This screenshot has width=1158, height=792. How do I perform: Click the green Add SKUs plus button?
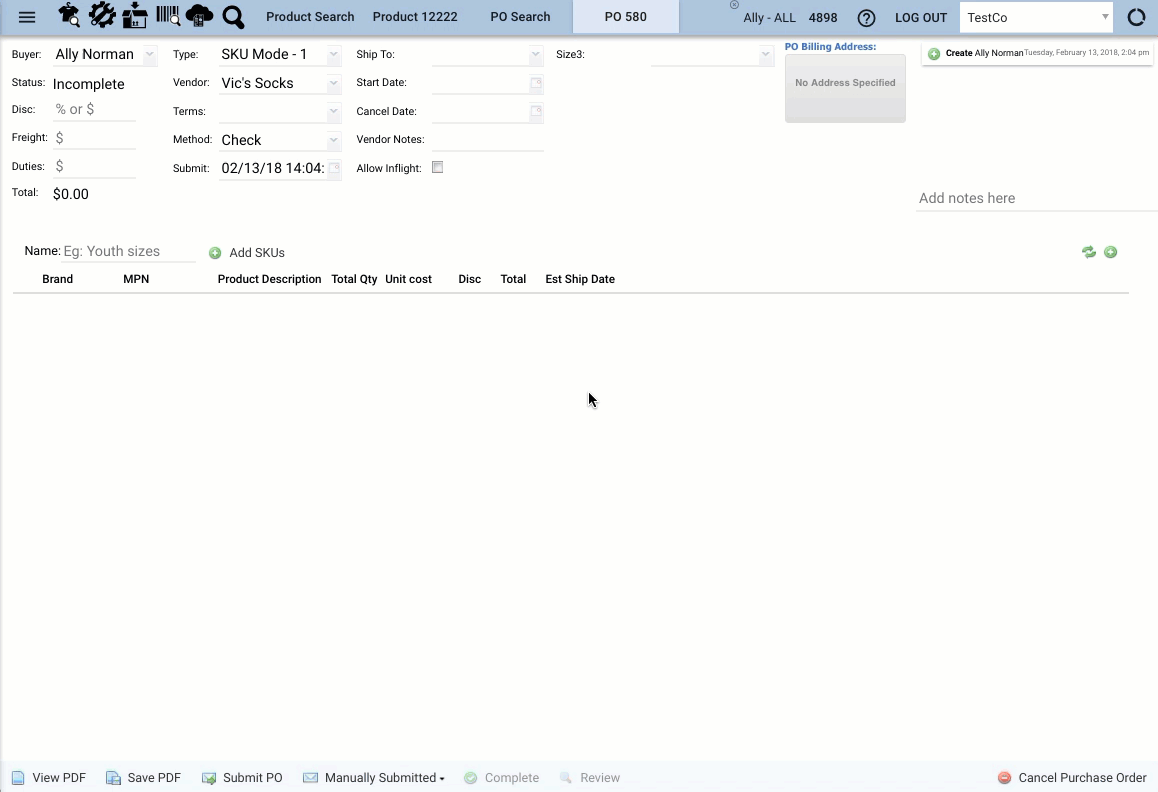pyautogui.click(x=215, y=252)
